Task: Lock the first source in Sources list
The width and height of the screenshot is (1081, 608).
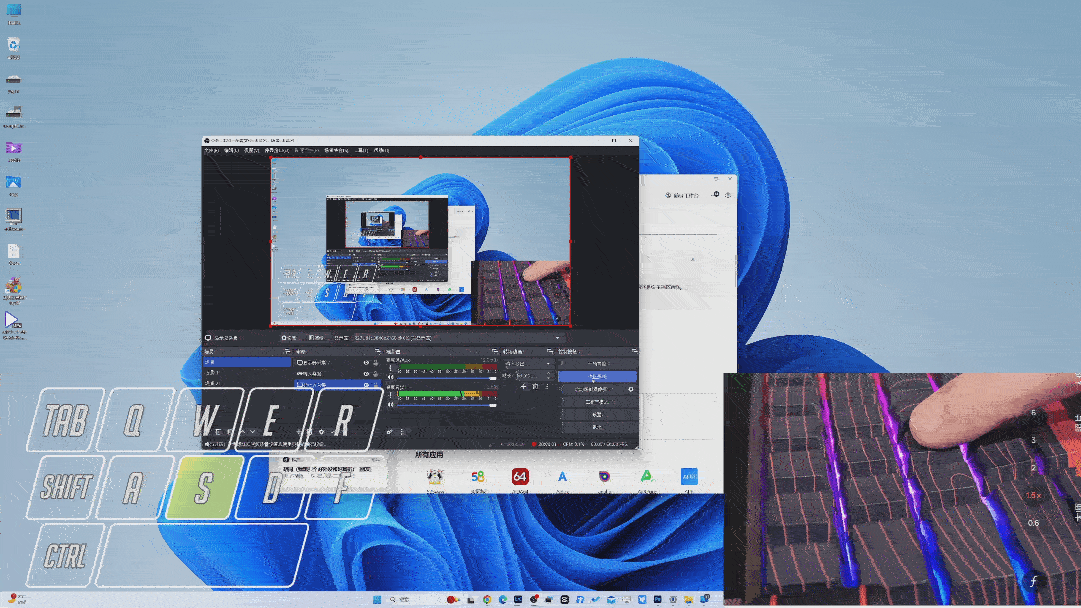Action: tap(377, 363)
